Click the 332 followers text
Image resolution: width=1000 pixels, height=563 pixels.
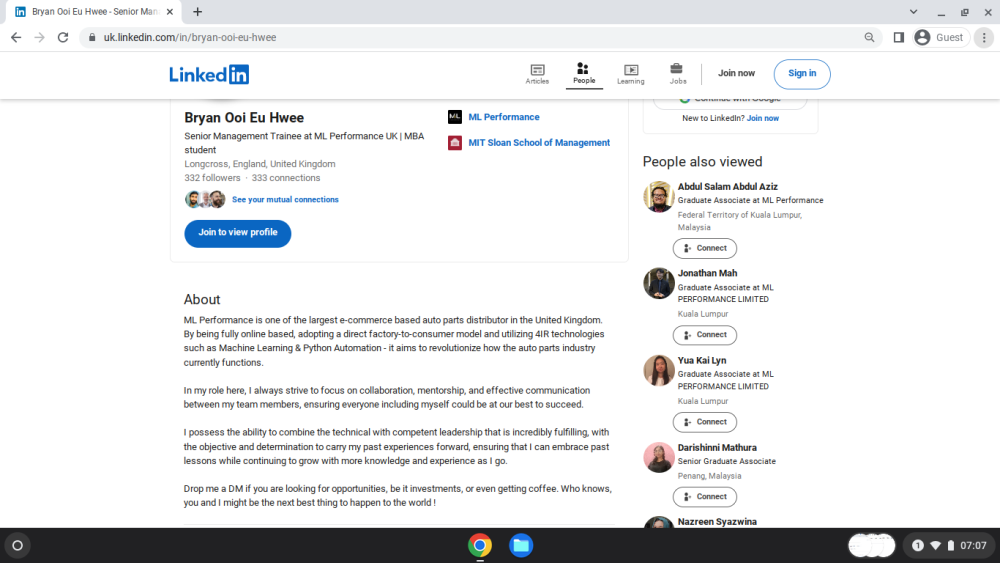tap(212, 178)
